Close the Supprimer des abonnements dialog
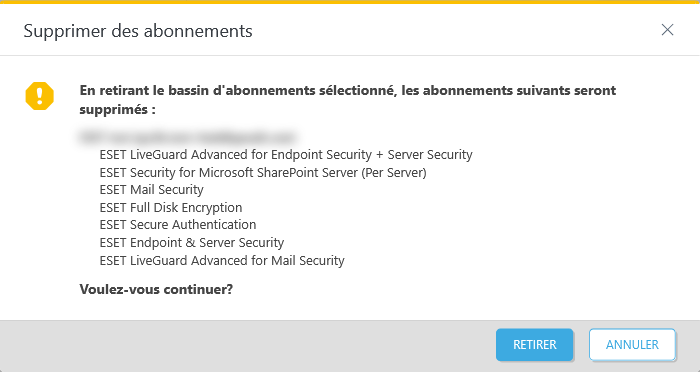Viewport: 700px width, 372px height. [667, 30]
